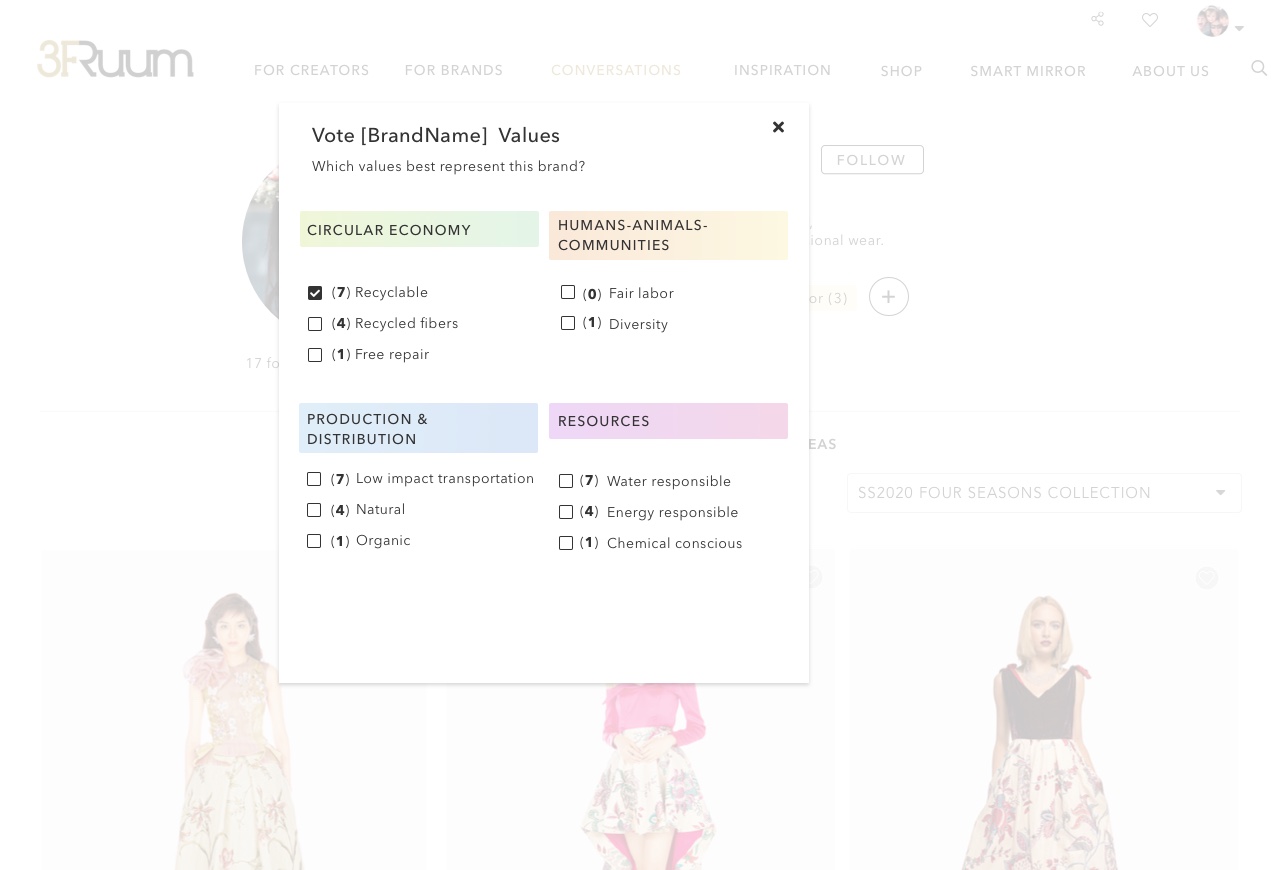Open the SS2020 Four Seasons Collection dropdown
Viewport: 1280px width, 870px height.
click(x=1044, y=493)
